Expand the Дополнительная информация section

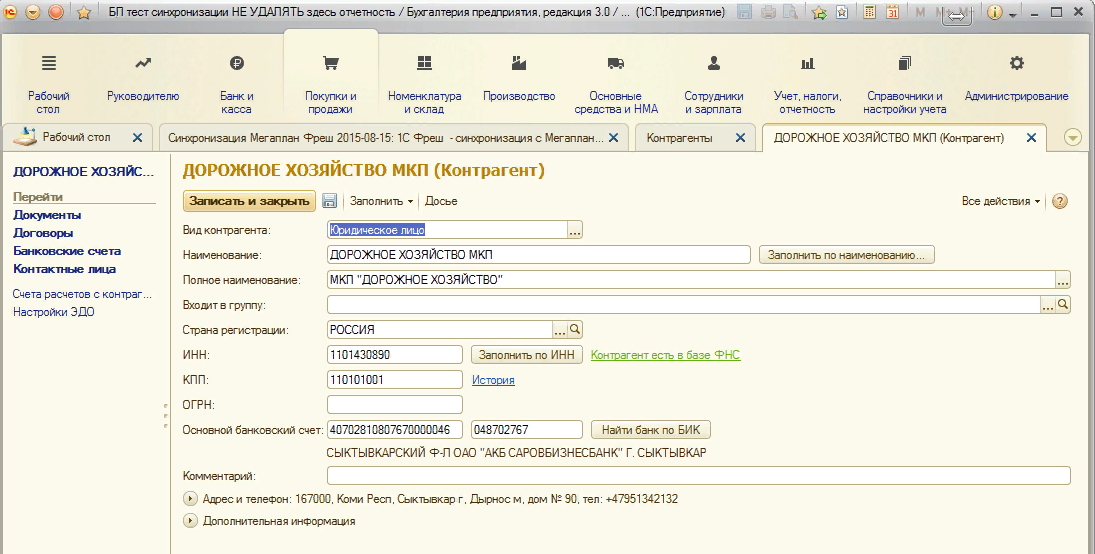click(191, 521)
